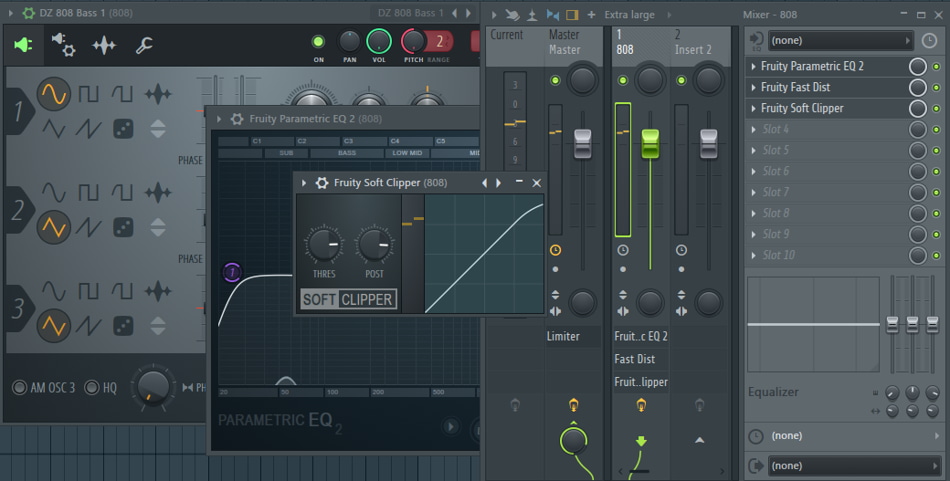Screen dimensions: 950x481
Task: Toggle Fruity Fast Dist slot enable light
Action: (x=936, y=88)
